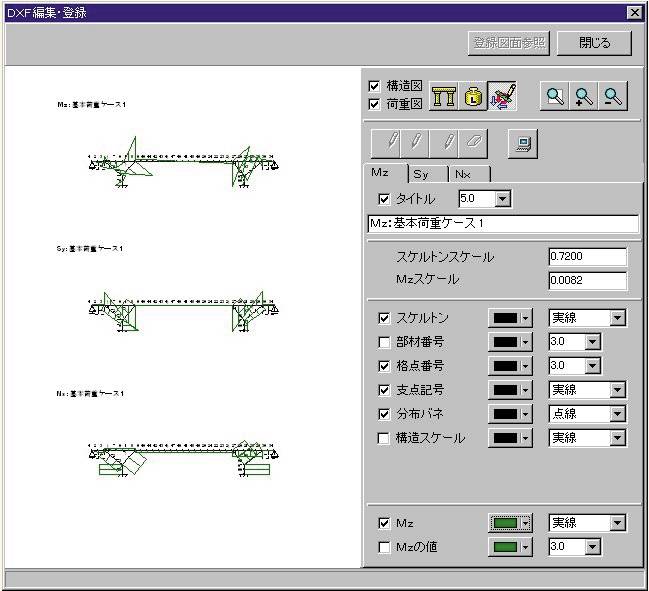
Task: Click the スケルトンスケール input field
Action: coord(587,257)
